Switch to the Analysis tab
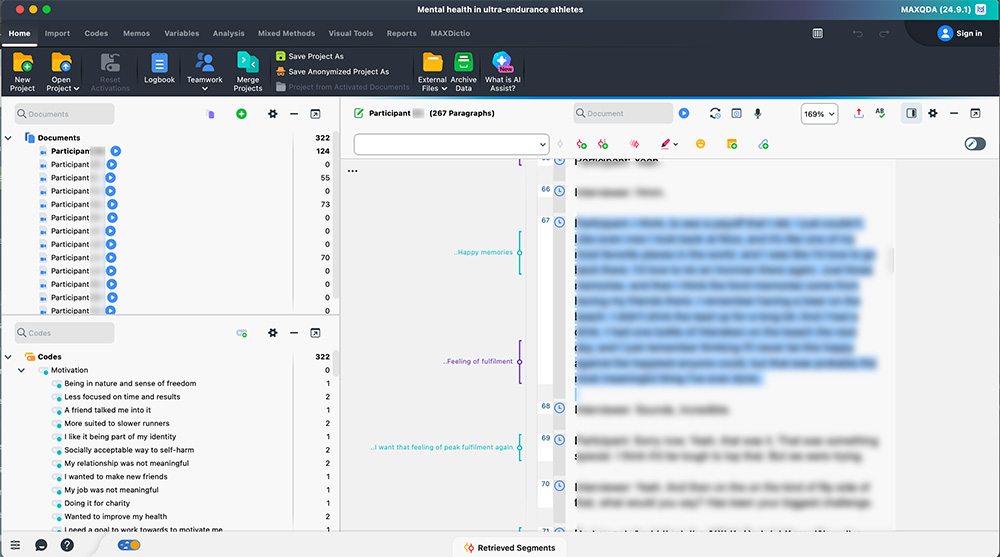The width and height of the screenshot is (1000, 557). pyautogui.click(x=228, y=33)
